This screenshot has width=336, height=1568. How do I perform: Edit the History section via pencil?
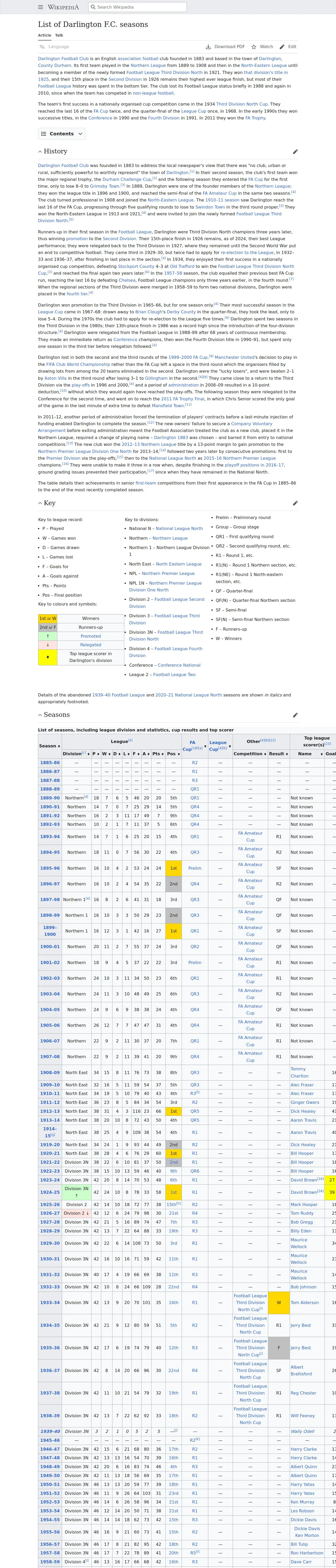pyautogui.click(x=295, y=152)
